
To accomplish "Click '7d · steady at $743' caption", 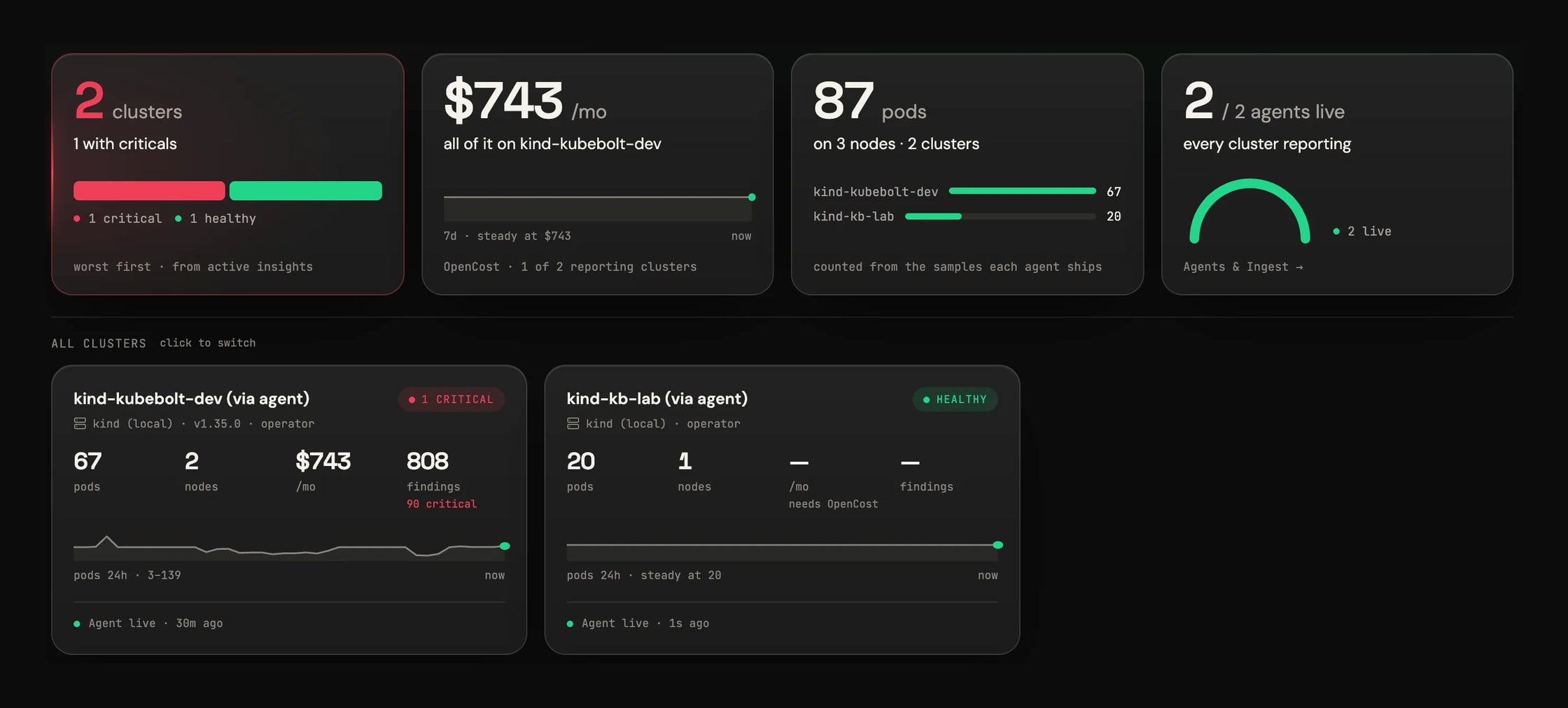I will click(x=507, y=236).
